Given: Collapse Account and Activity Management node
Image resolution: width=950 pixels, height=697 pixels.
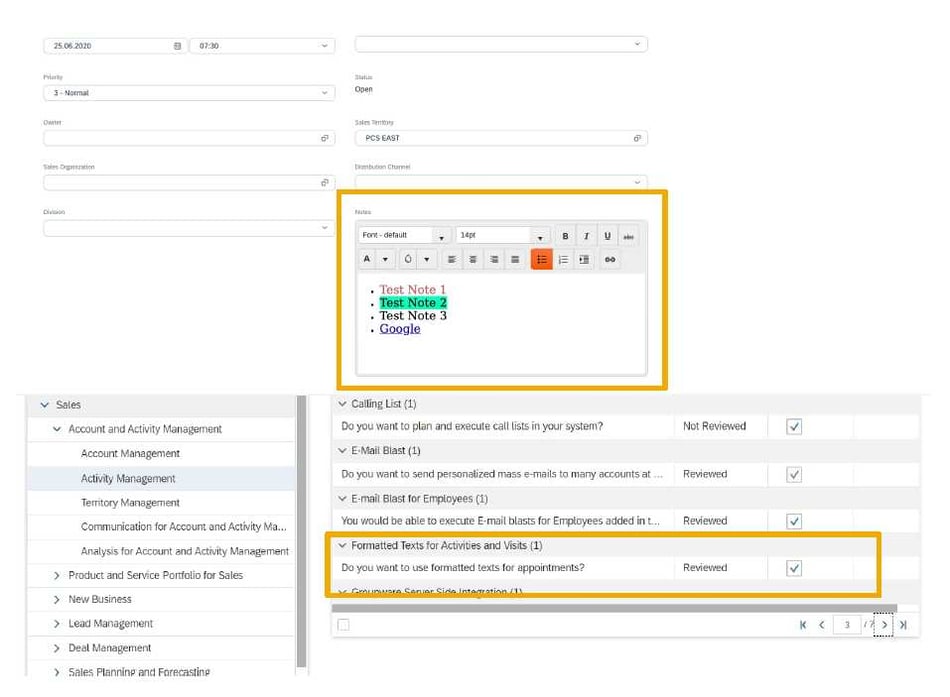Looking at the screenshot, I should click(57, 429).
